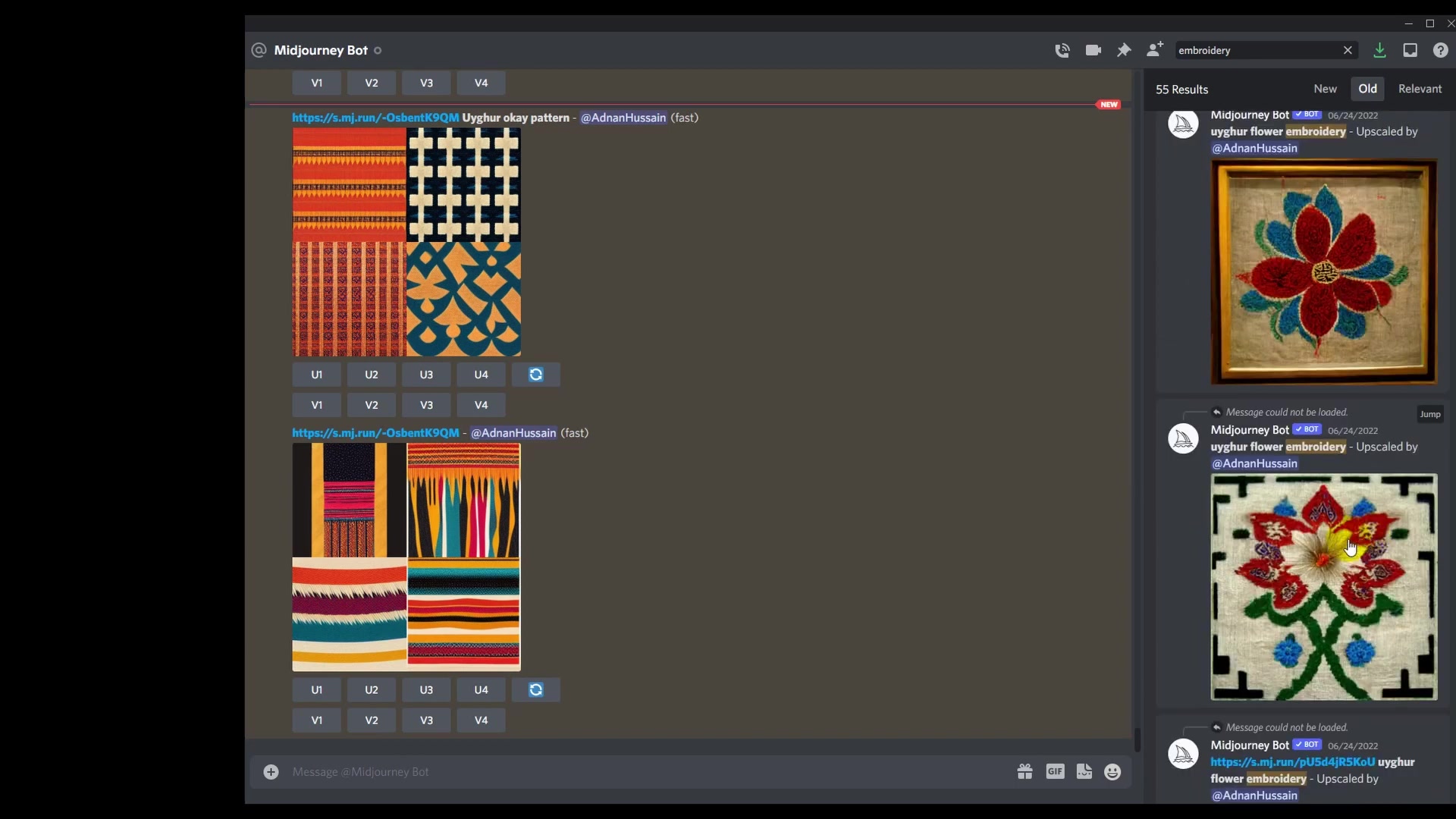1456x819 pixels.
Task: Click V2 in the bottom button group
Action: click(x=372, y=720)
